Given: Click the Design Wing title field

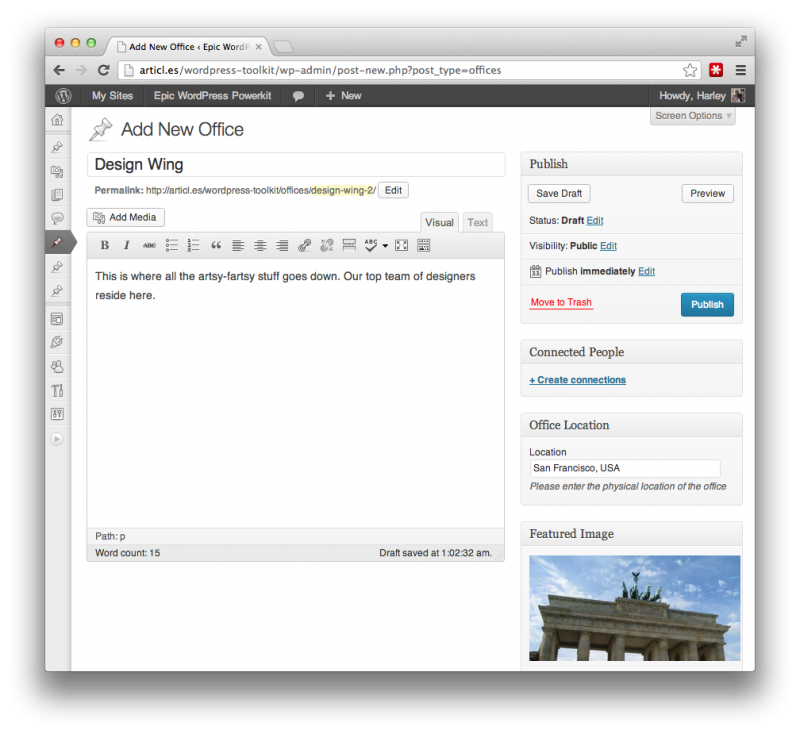Looking at the screenshot, I should 296,164.
